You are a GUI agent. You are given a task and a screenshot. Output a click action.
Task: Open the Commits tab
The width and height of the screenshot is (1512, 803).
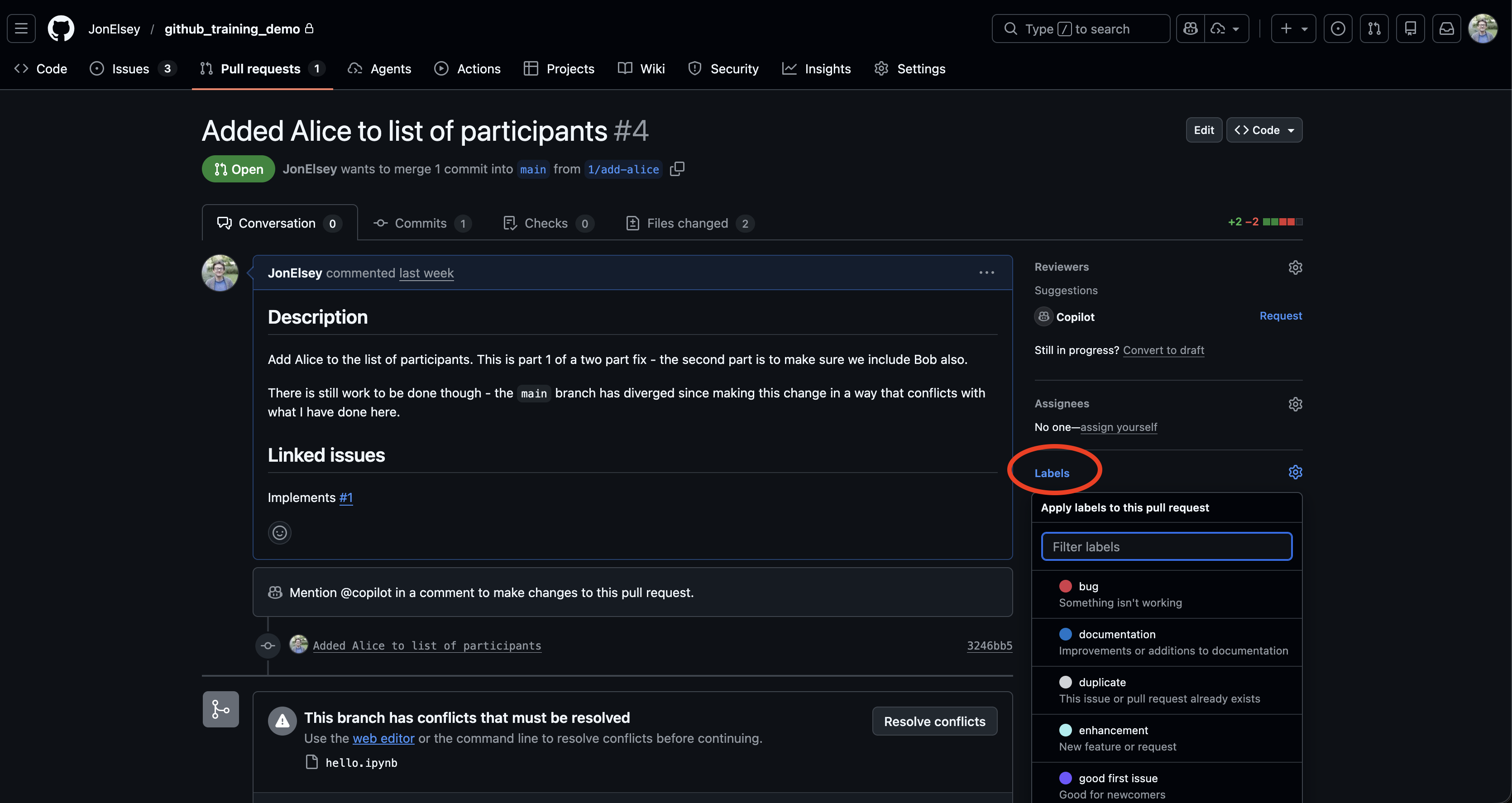[421, 223]
